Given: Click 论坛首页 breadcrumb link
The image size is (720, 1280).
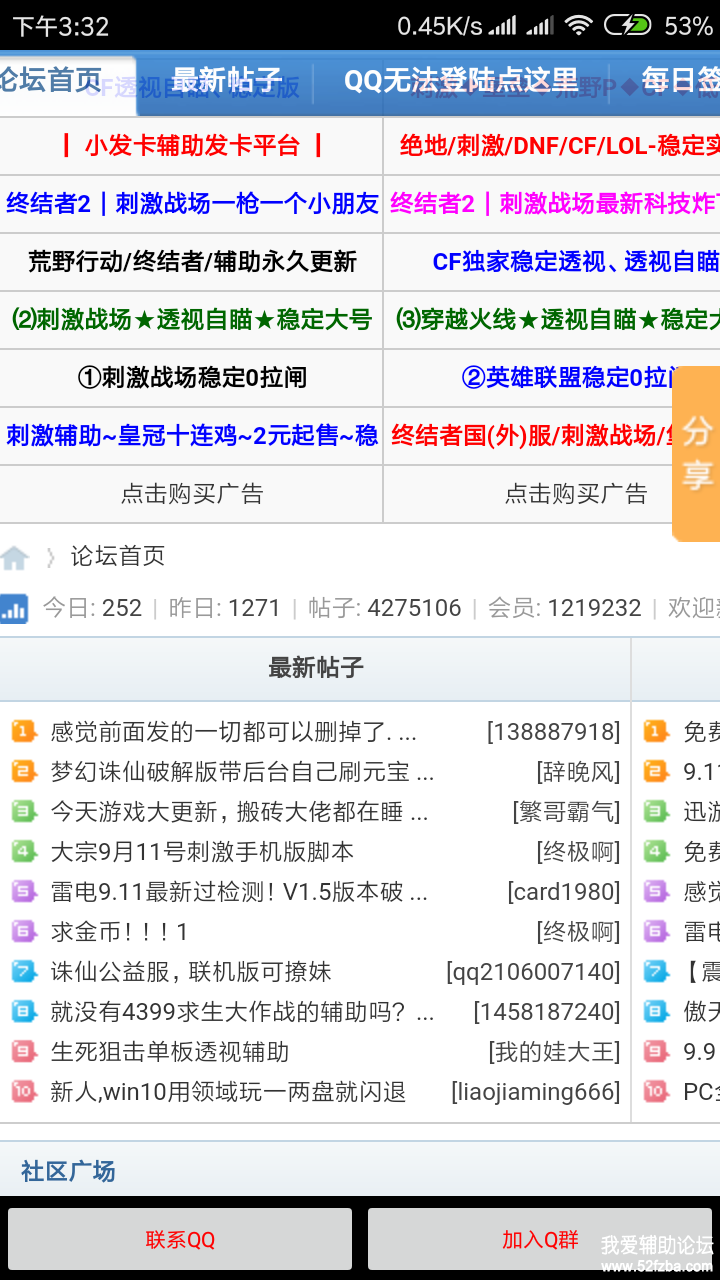Looking at the screenshot, I should [x=118, y=557].
